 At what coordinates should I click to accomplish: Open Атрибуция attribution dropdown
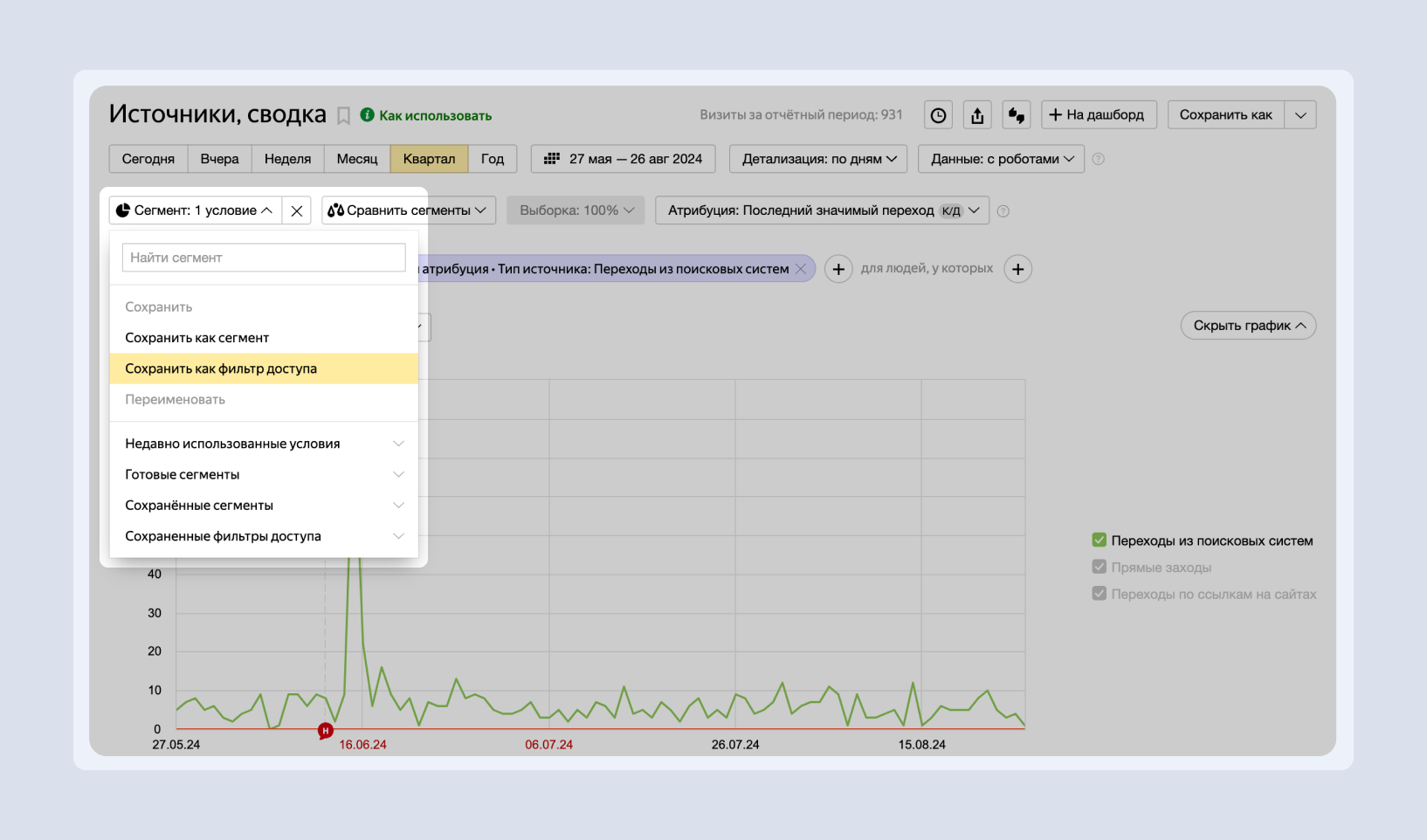pyautogui.click(x=822, y=210)
